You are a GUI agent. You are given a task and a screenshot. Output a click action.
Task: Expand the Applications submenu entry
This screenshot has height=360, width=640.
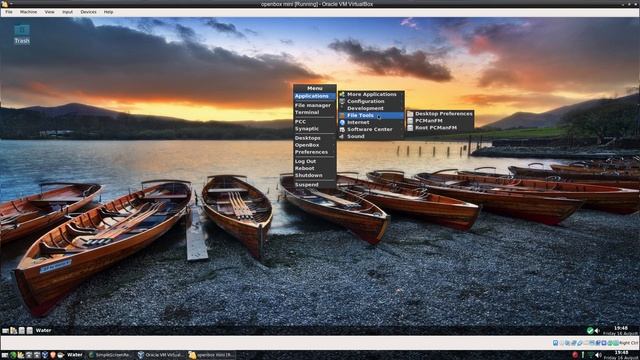[315, 96]
